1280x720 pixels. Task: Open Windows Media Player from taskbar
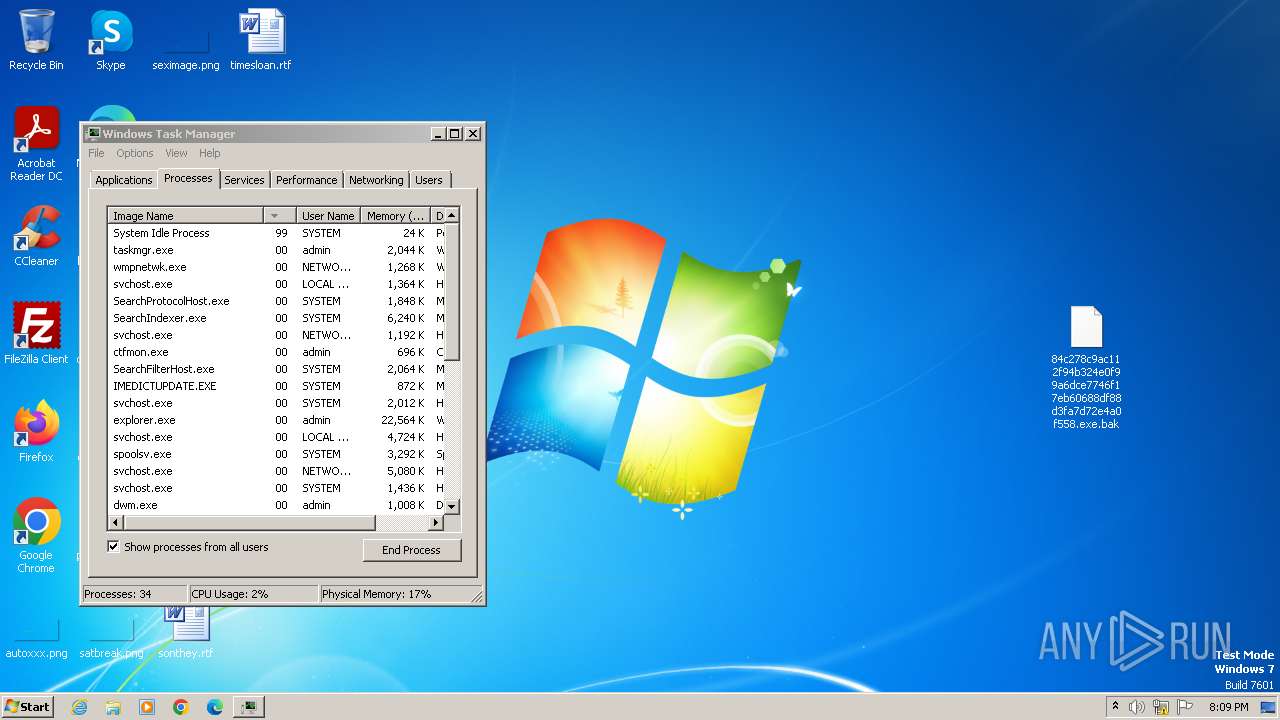[147, 707]
